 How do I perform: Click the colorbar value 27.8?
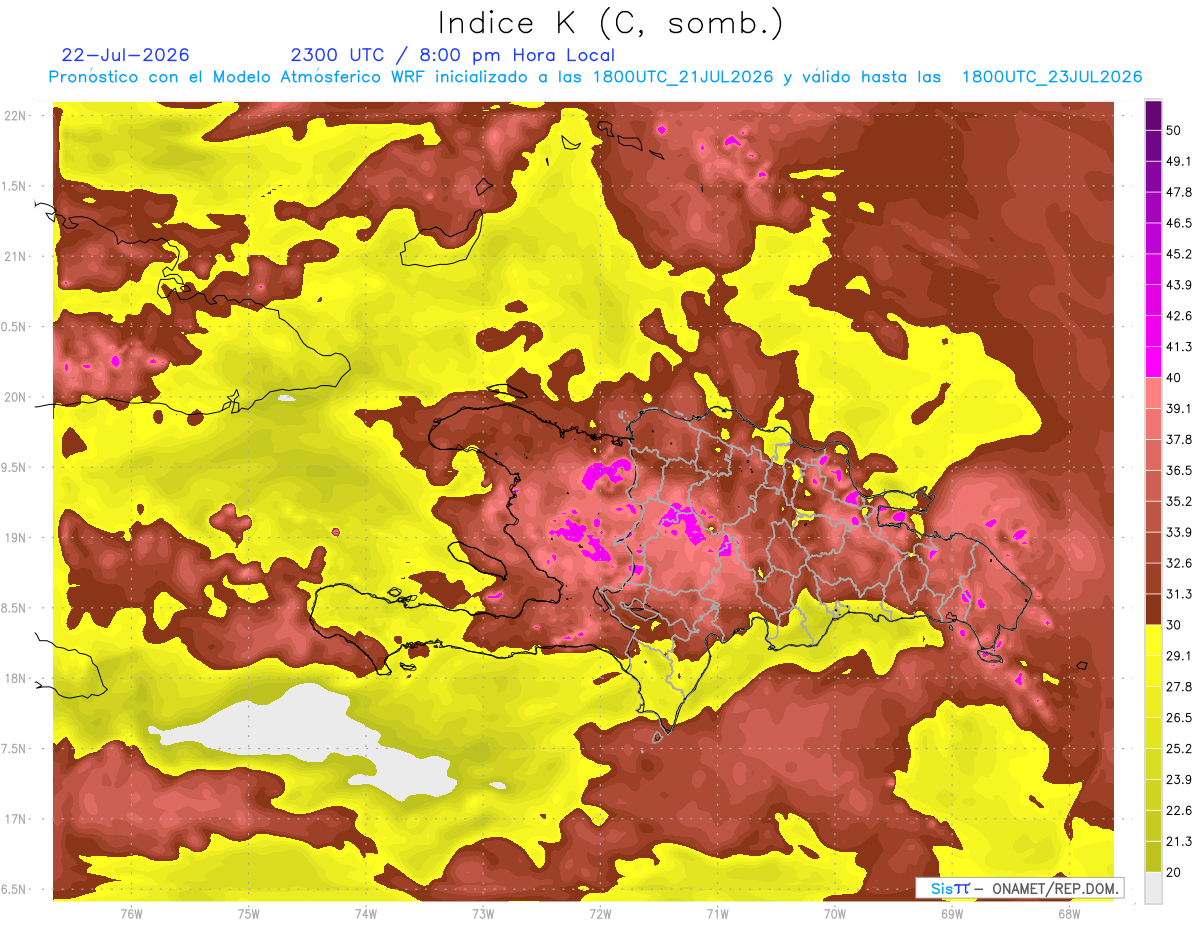click(x=1178, y=686)
